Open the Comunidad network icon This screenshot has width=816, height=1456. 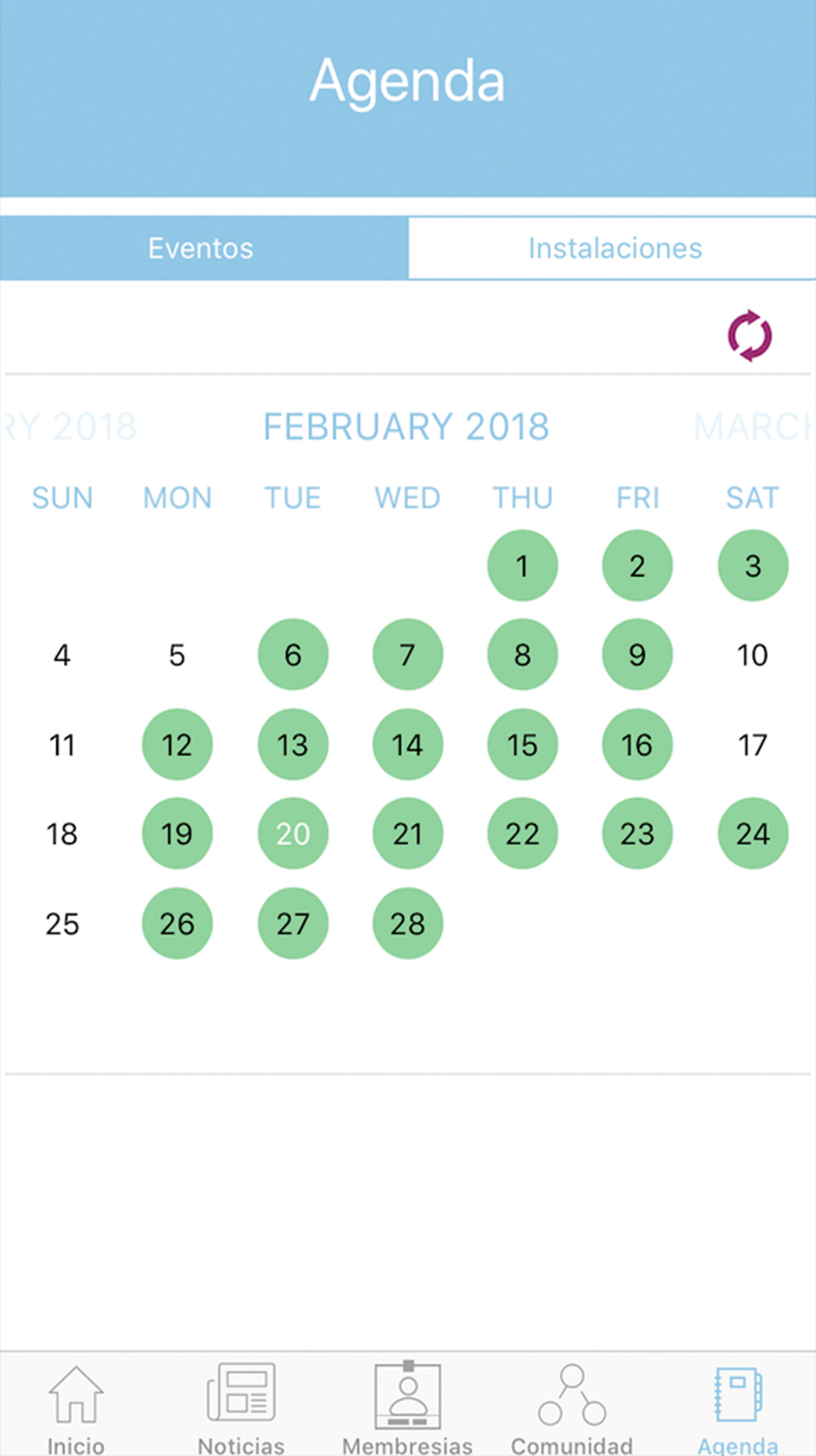[572, 1395]
